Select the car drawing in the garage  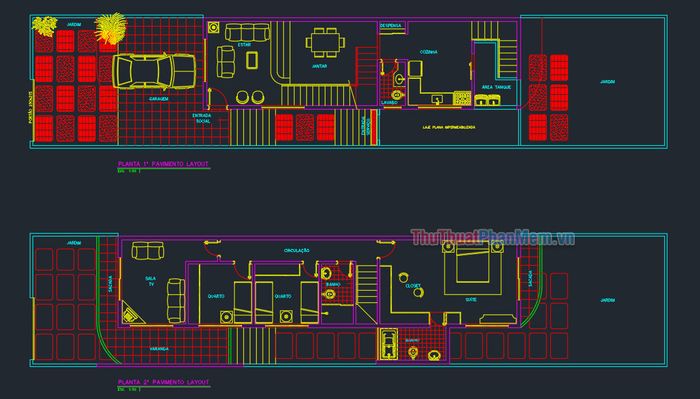pos(154,71)
